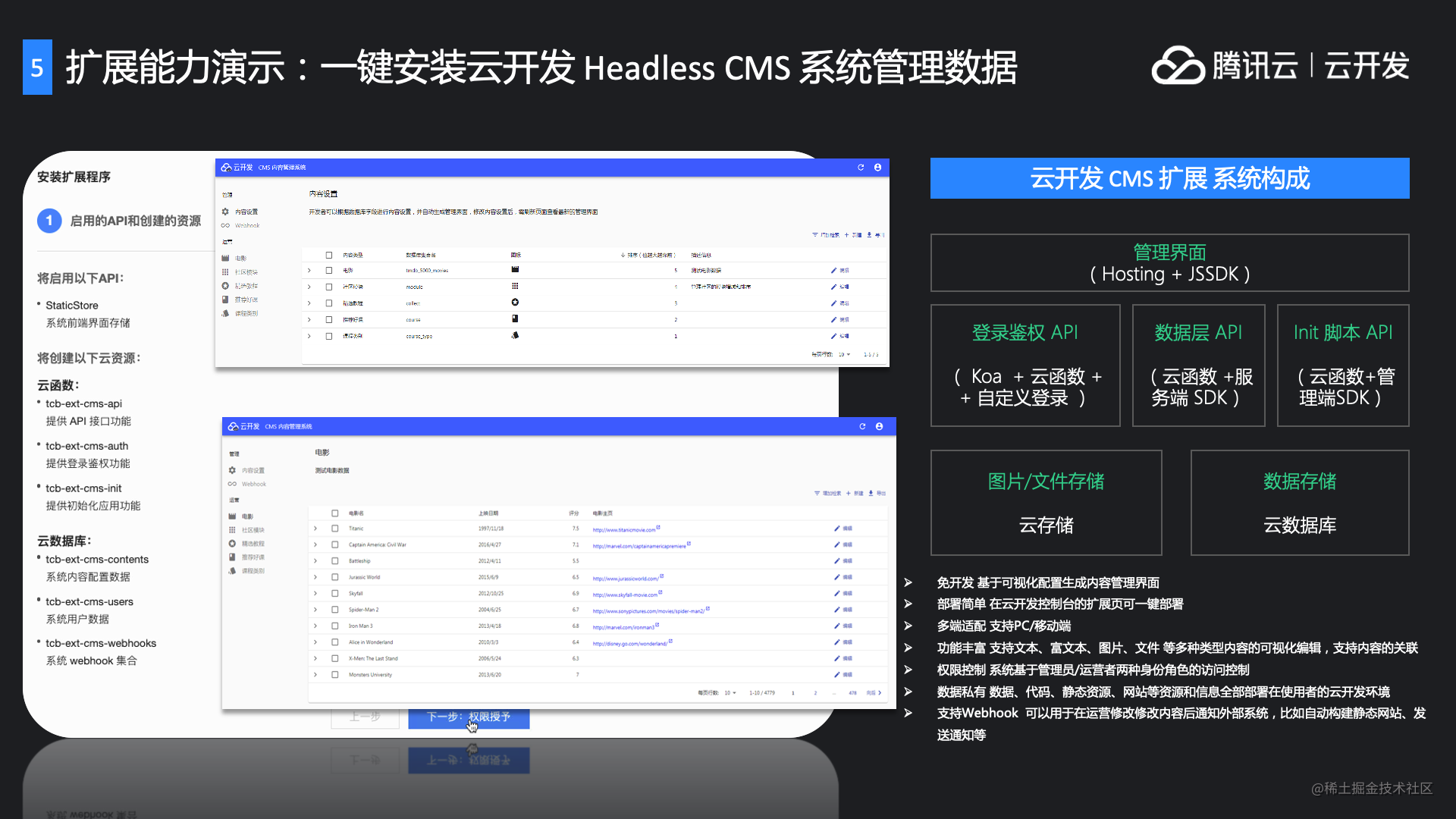The width and height of the screenshot is (1456, 819).
Task: Toggle header select-all checkbox in 电影 table
Action: [335, 513]
